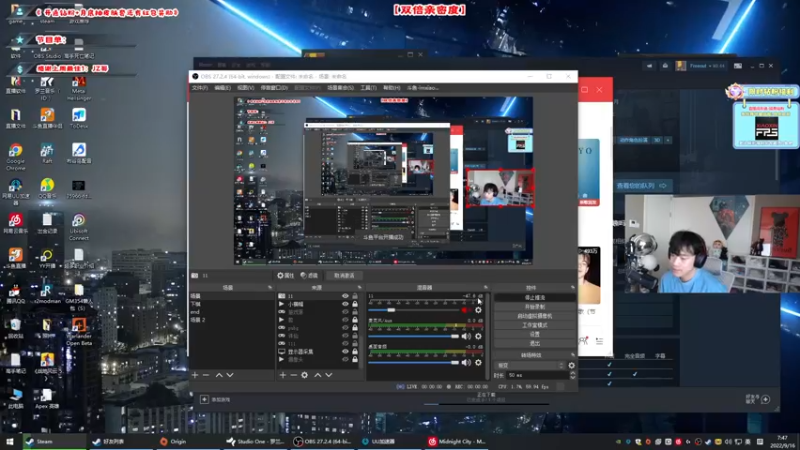Start Virtual Camera button
The image size is (800, 450).
[535, 316]
